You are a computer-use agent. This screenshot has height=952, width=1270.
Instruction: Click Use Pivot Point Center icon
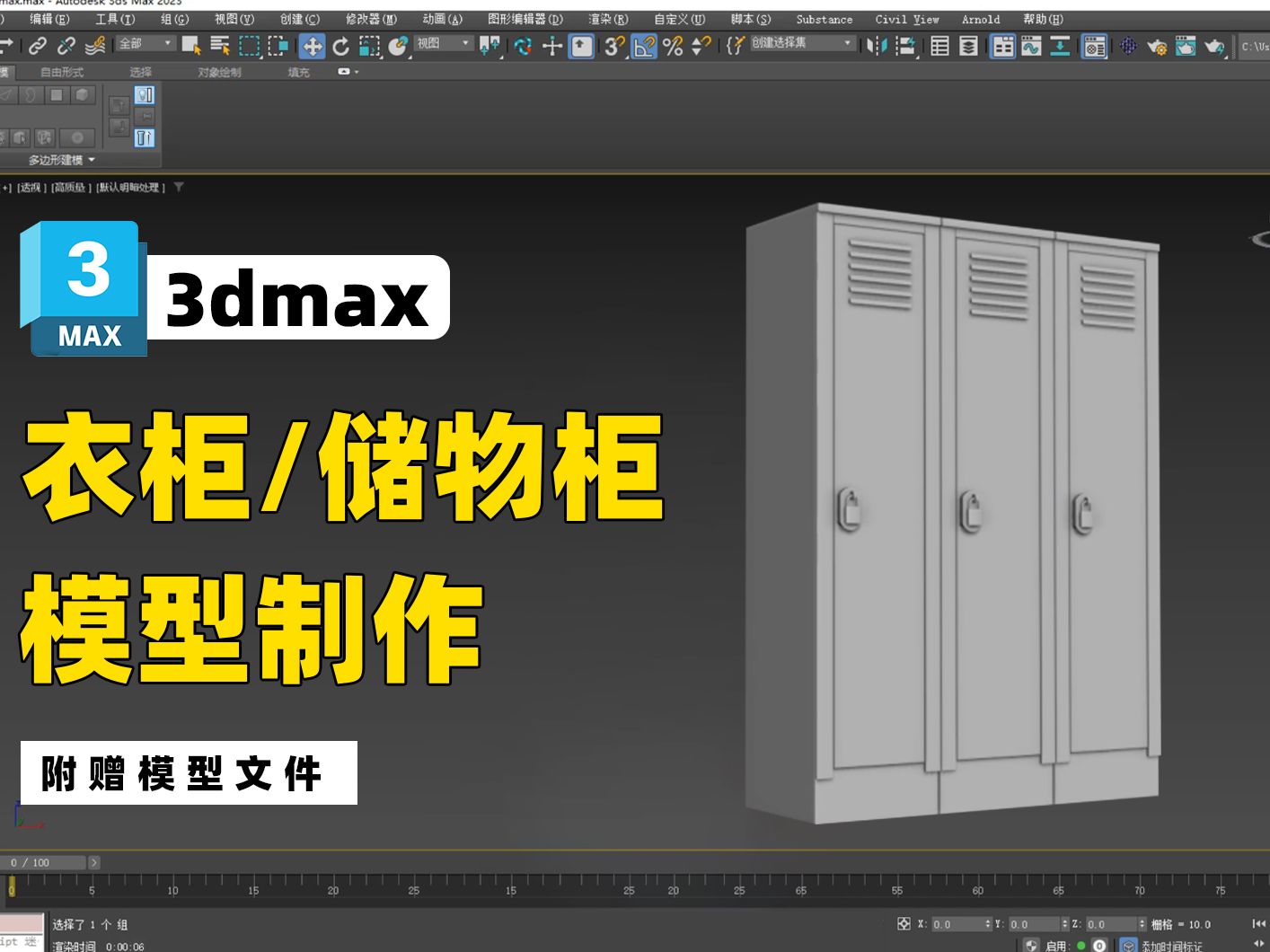tap(489, 45)
